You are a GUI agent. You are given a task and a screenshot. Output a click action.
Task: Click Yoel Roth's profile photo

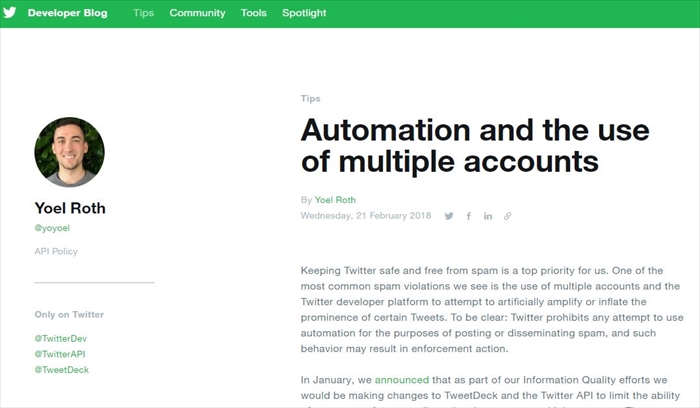click(x=69, y=152)
